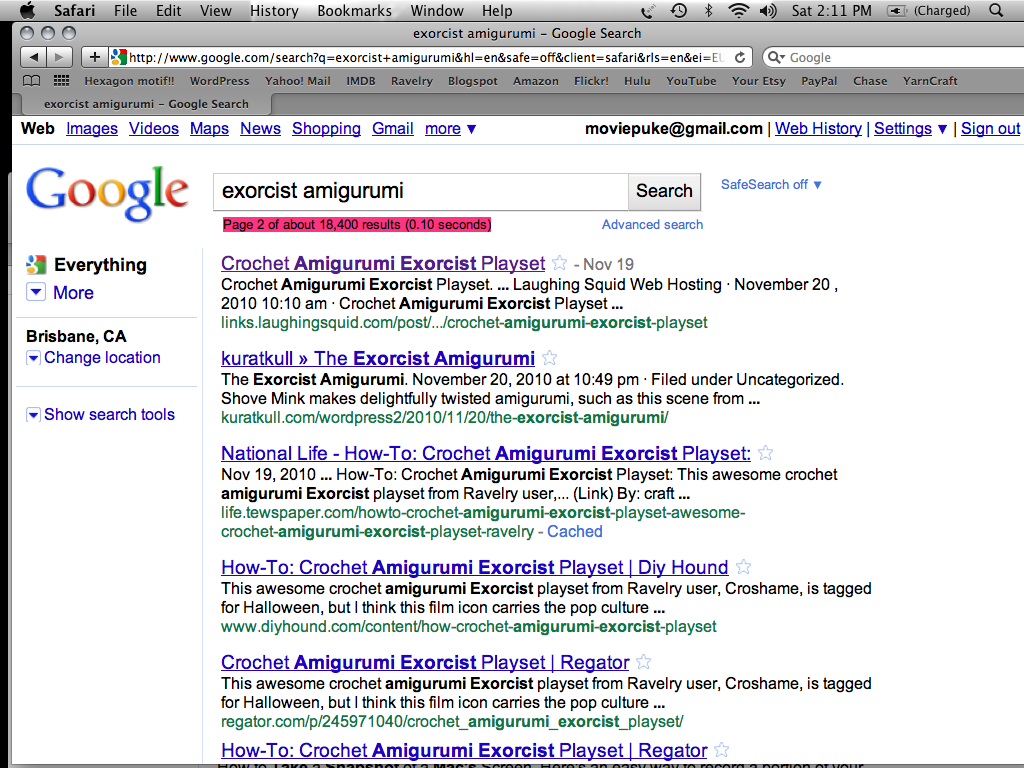This screenshot has width=1024, height=768.
Task: Click the Wi-Fi status icon
Action: pos(739,11)
